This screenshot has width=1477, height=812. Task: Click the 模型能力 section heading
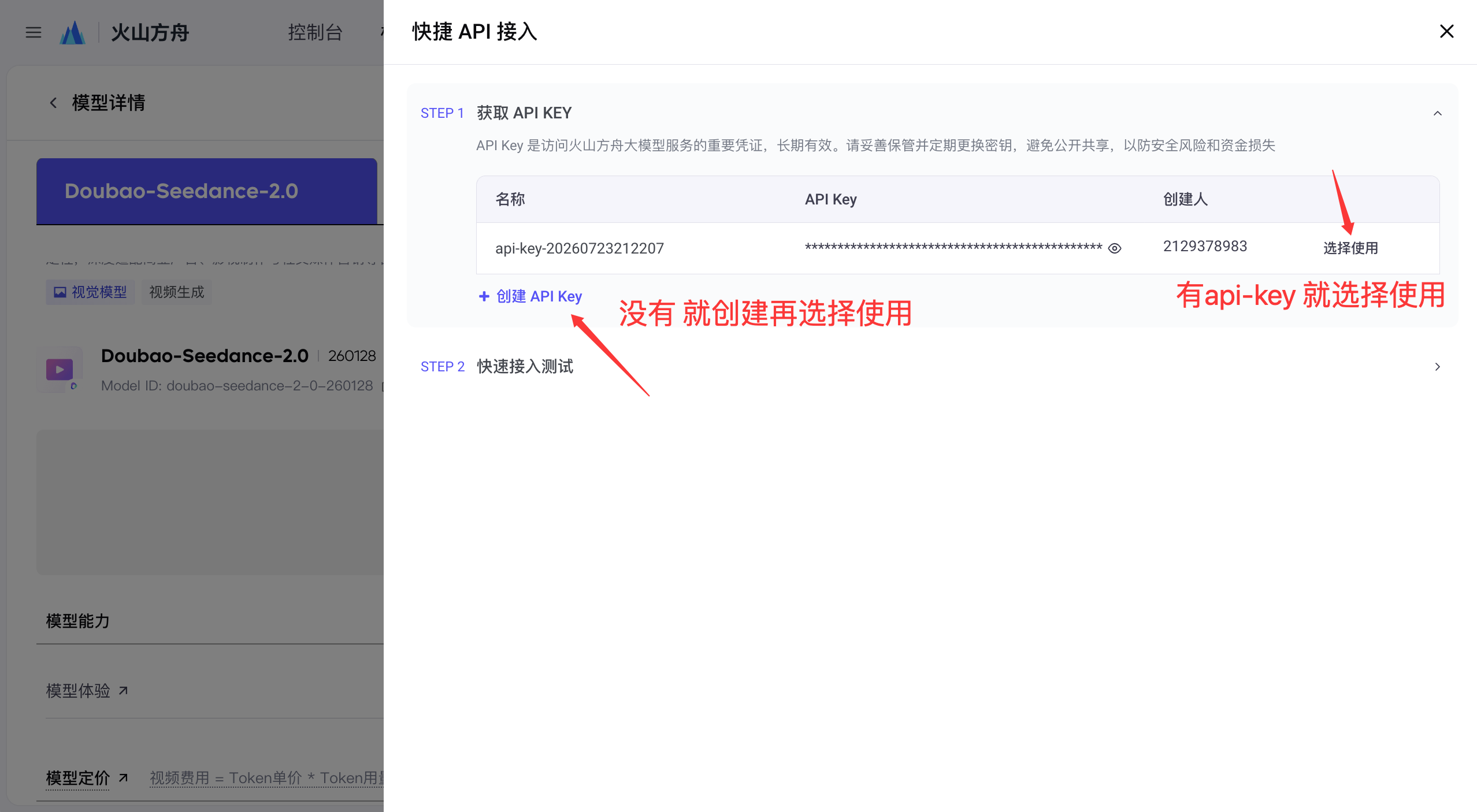pos(78,621)
